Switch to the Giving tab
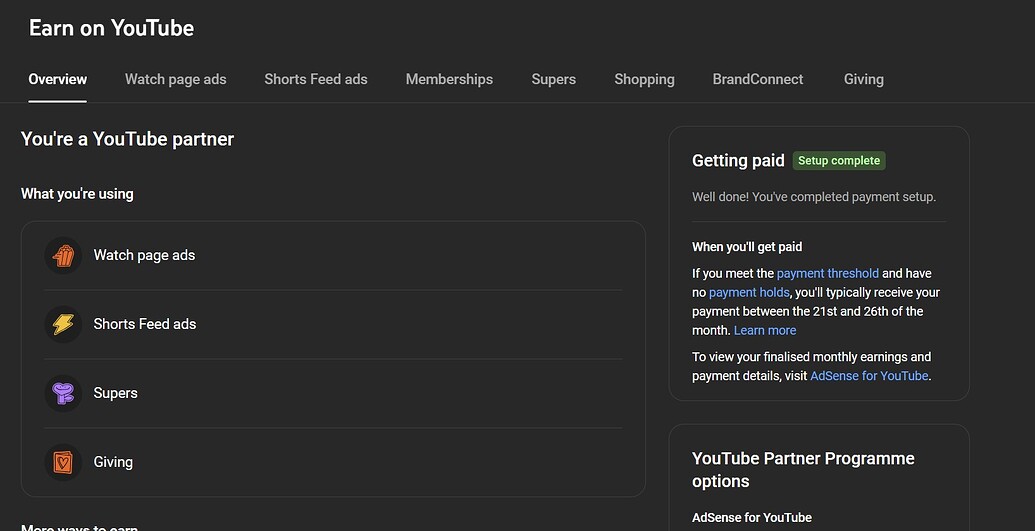This screenshot has width=1035, height=531. pyautogui.click(x=863, y=79)
